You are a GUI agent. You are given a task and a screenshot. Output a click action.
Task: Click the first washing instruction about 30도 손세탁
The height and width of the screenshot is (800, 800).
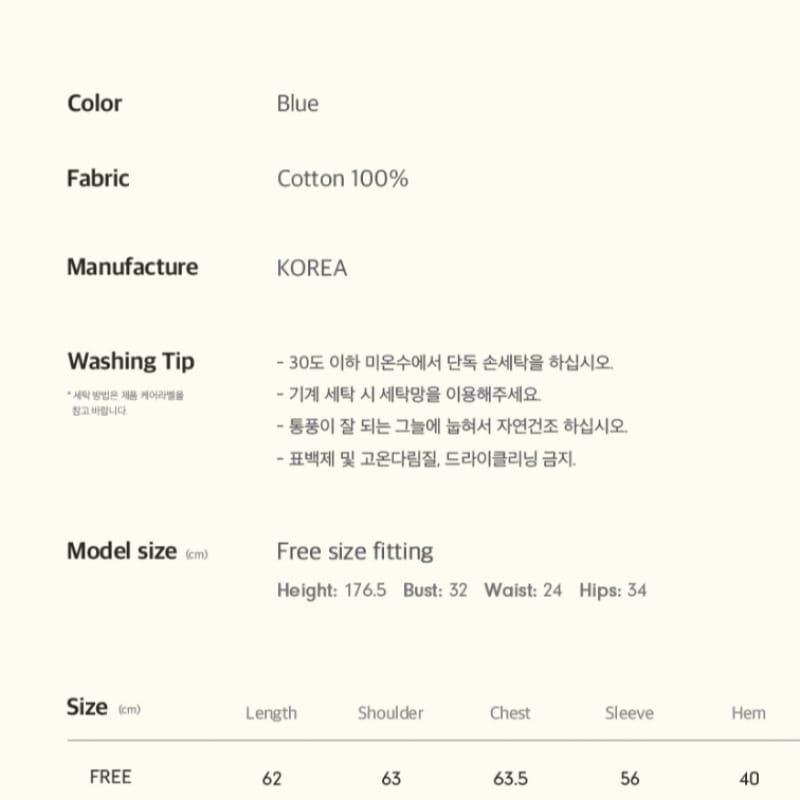click(x=444, y=362)
